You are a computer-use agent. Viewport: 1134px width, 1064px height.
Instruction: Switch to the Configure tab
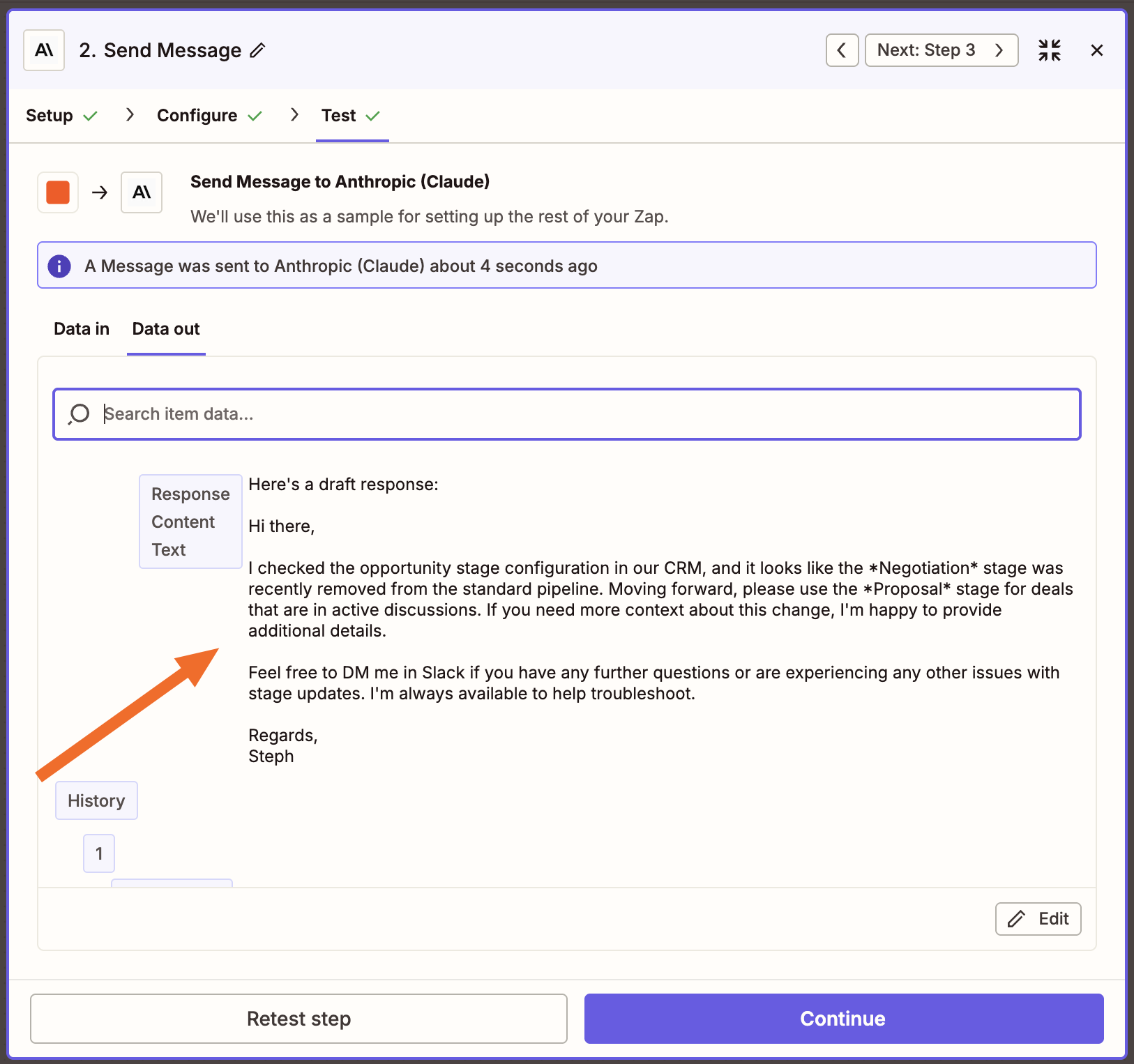[x=209, y=116]
